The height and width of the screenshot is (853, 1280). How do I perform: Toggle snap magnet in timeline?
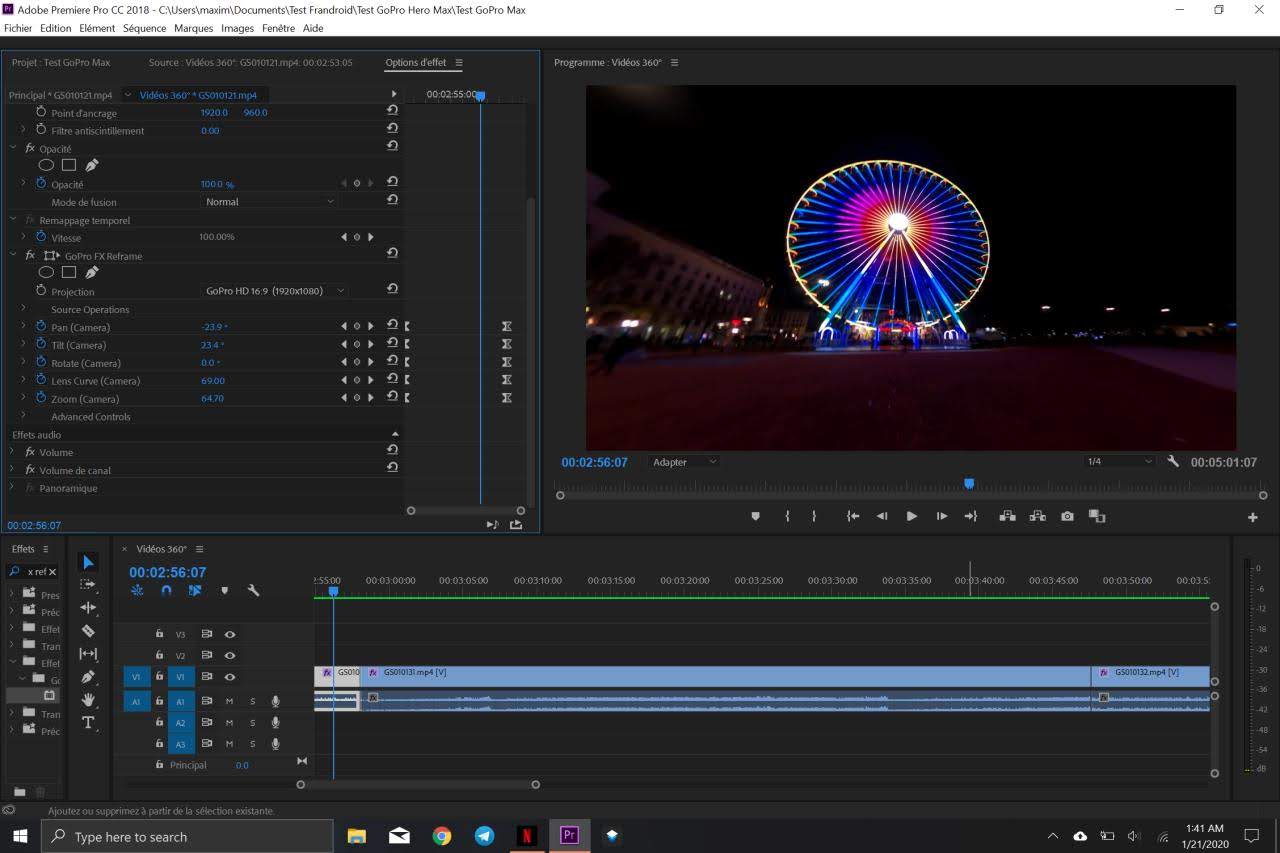click(x=166, y=591)
